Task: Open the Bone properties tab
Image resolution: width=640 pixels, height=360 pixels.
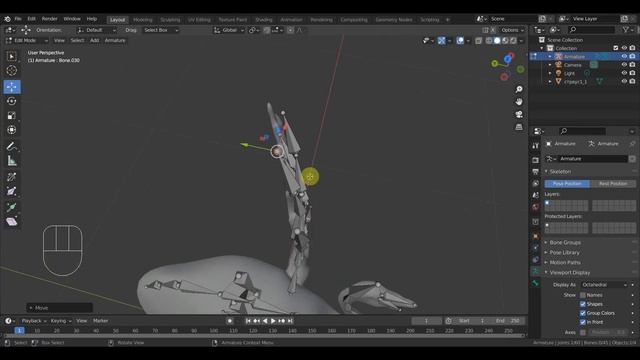Action: 536,283
